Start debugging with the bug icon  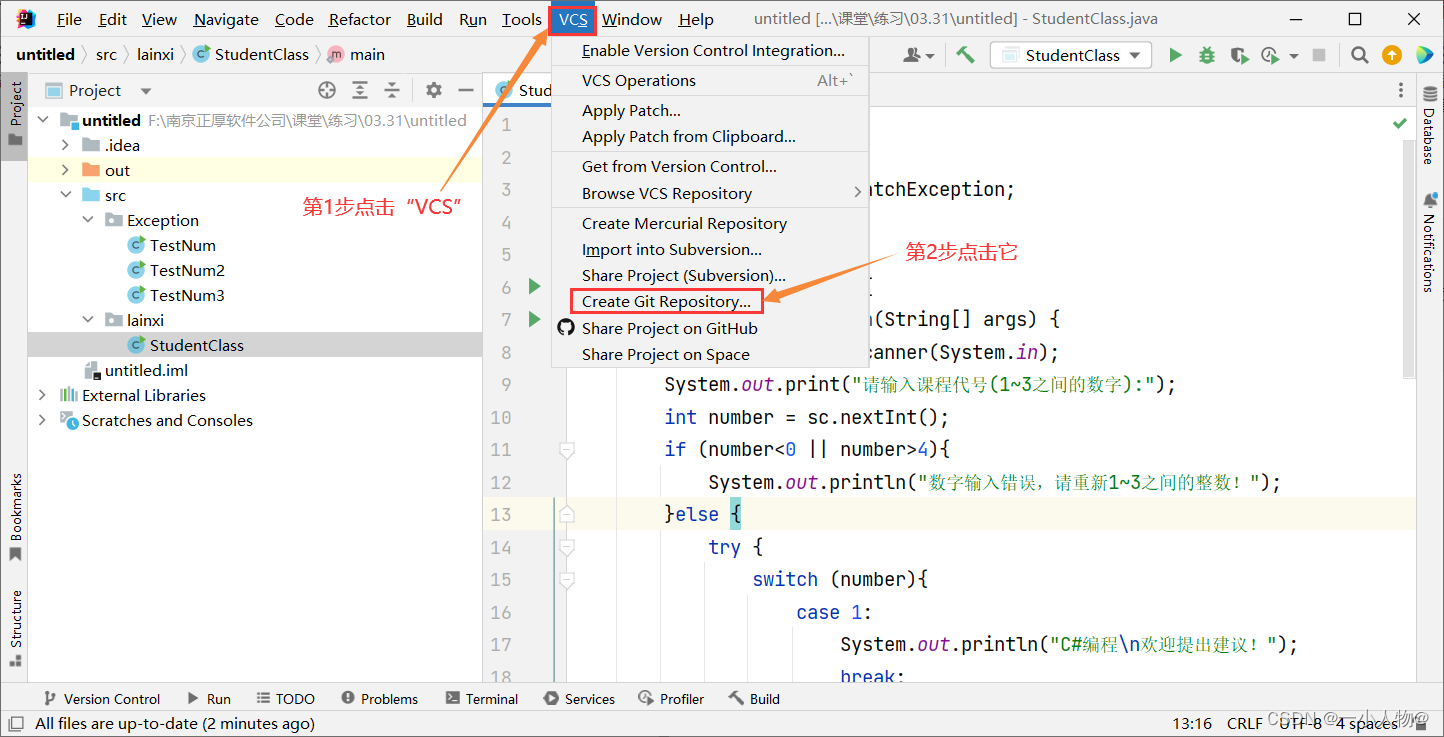(1207, 55)
